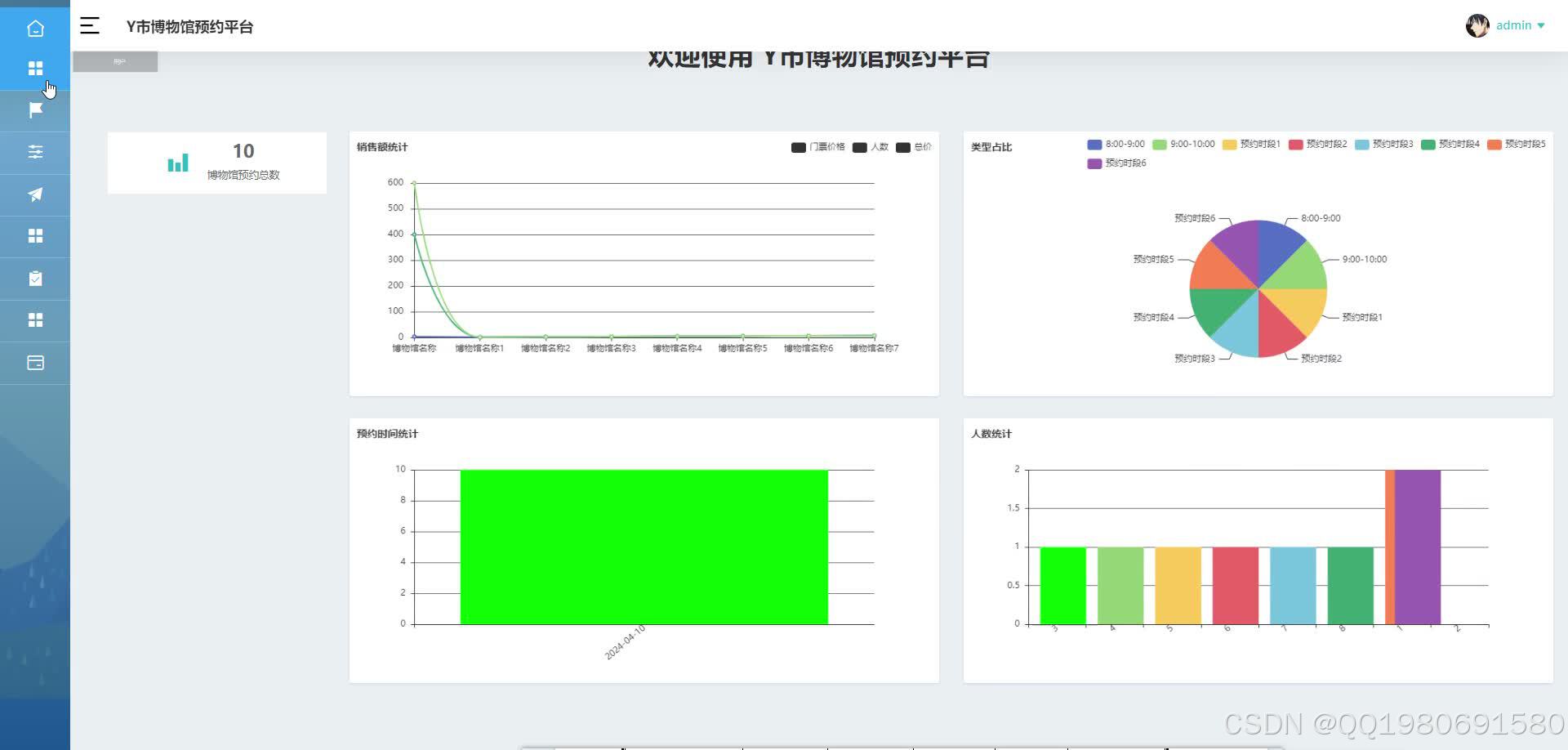Click the 类型占比 chart title
Screen dimensions: 1568x750
991,147
